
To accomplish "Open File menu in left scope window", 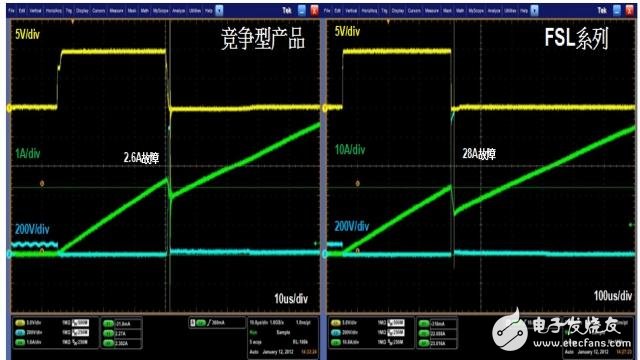I will [x=12, y=11].
